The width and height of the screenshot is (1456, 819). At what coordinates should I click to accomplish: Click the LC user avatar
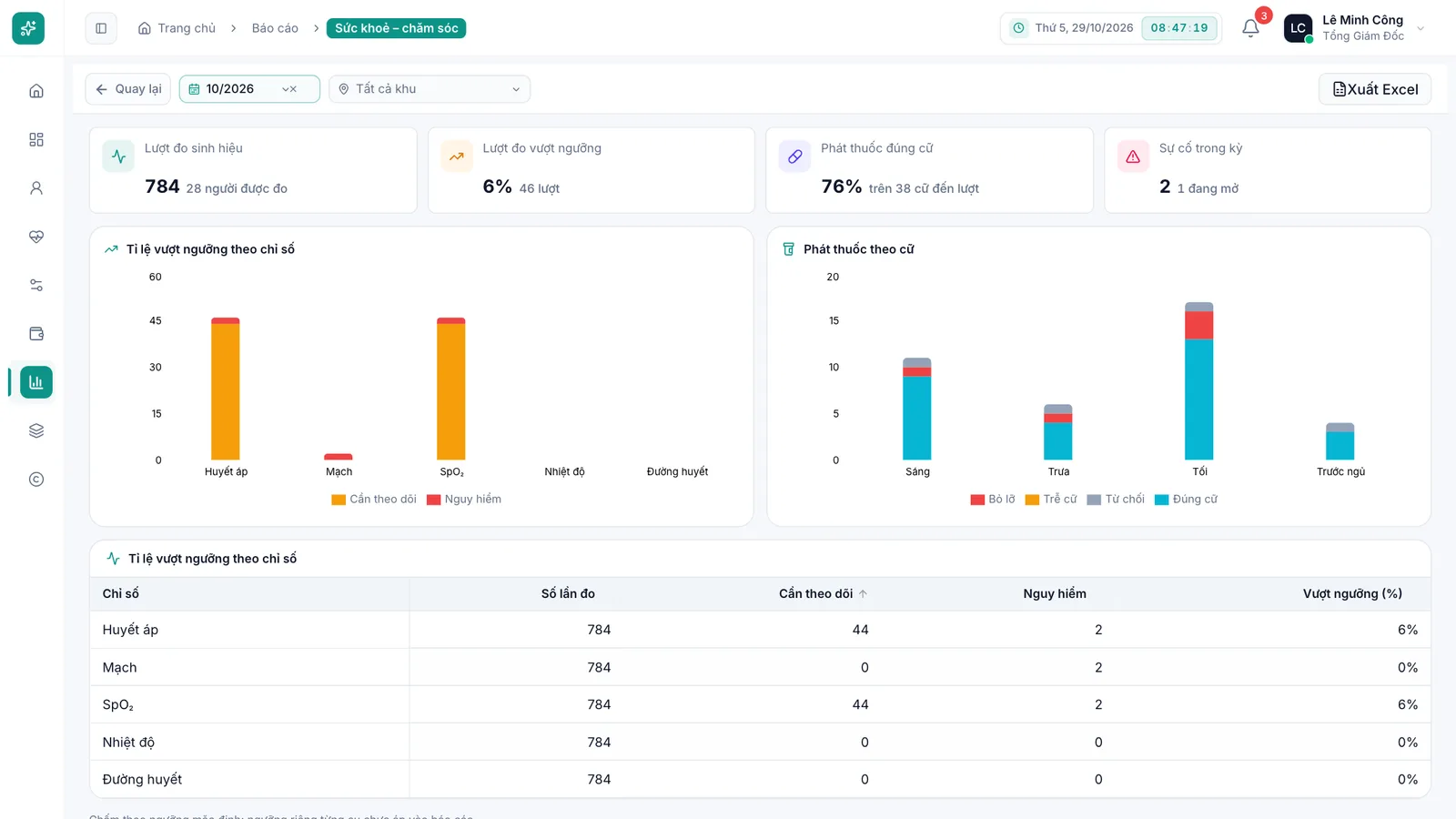pos(1298,28)
